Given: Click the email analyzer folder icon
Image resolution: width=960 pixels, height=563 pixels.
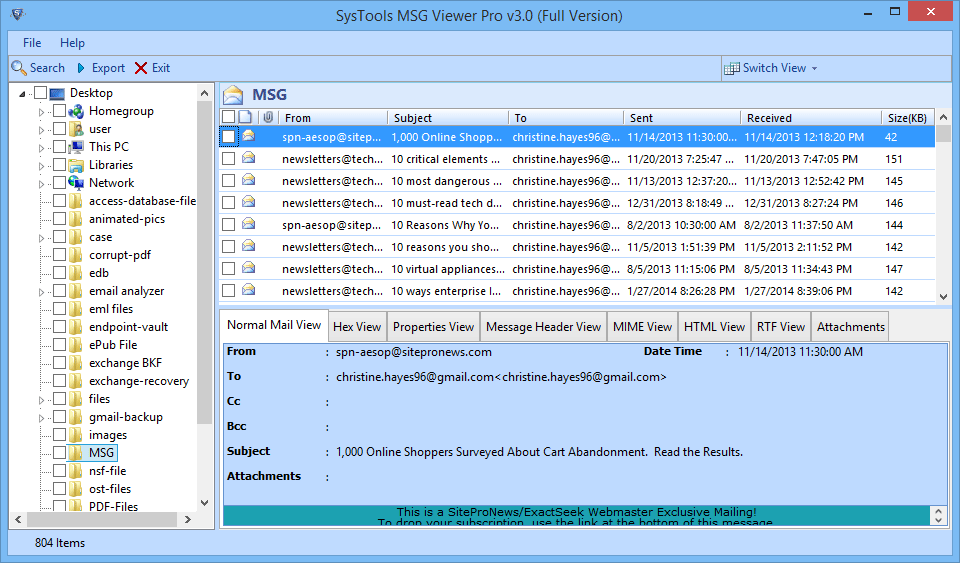Looking at the screenshot, I should pyautogui.click(x=75, y=291).
